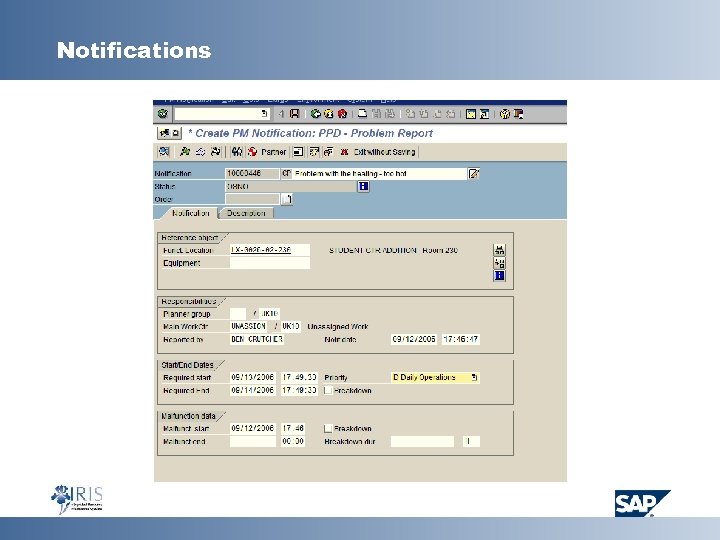Screen dimensions: 720x540
Task: Click the blue info icon in Reference object
Action: point(500,276)
